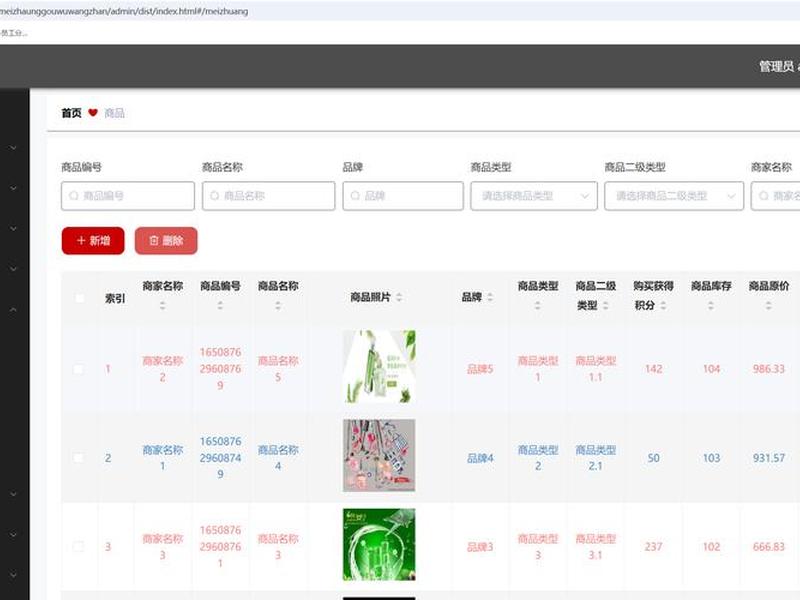Focus the 商品编号 search field

coord(128,196)
